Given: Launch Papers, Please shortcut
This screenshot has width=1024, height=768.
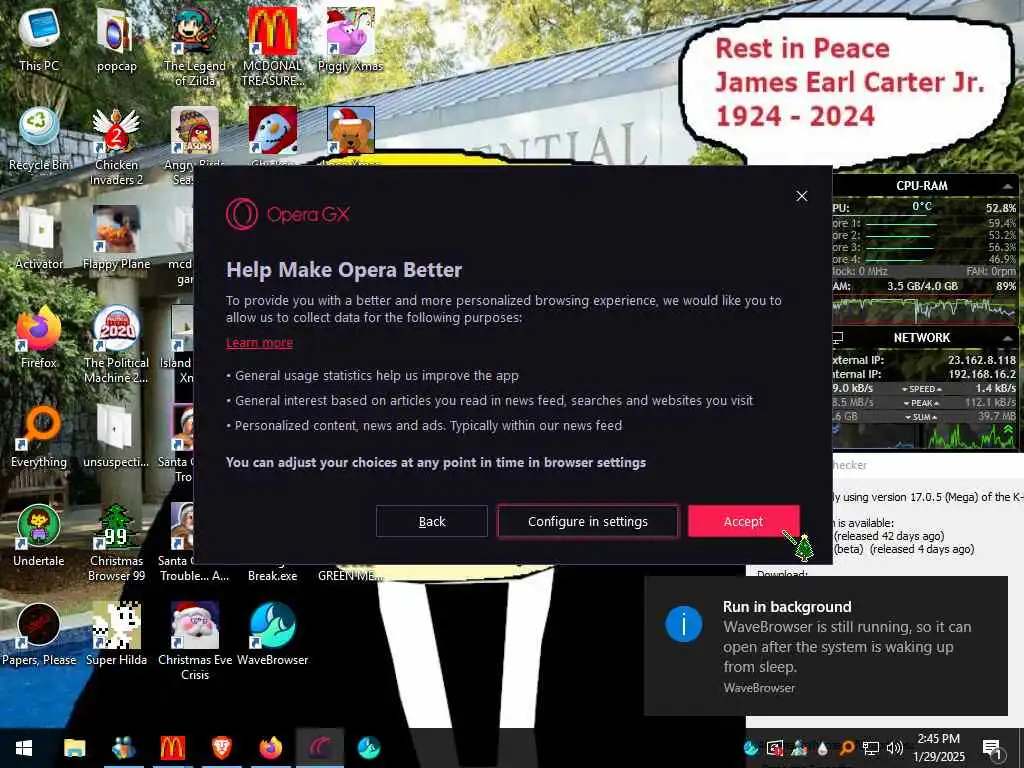Looking at the screenshot, I should [x=39, y=634].
